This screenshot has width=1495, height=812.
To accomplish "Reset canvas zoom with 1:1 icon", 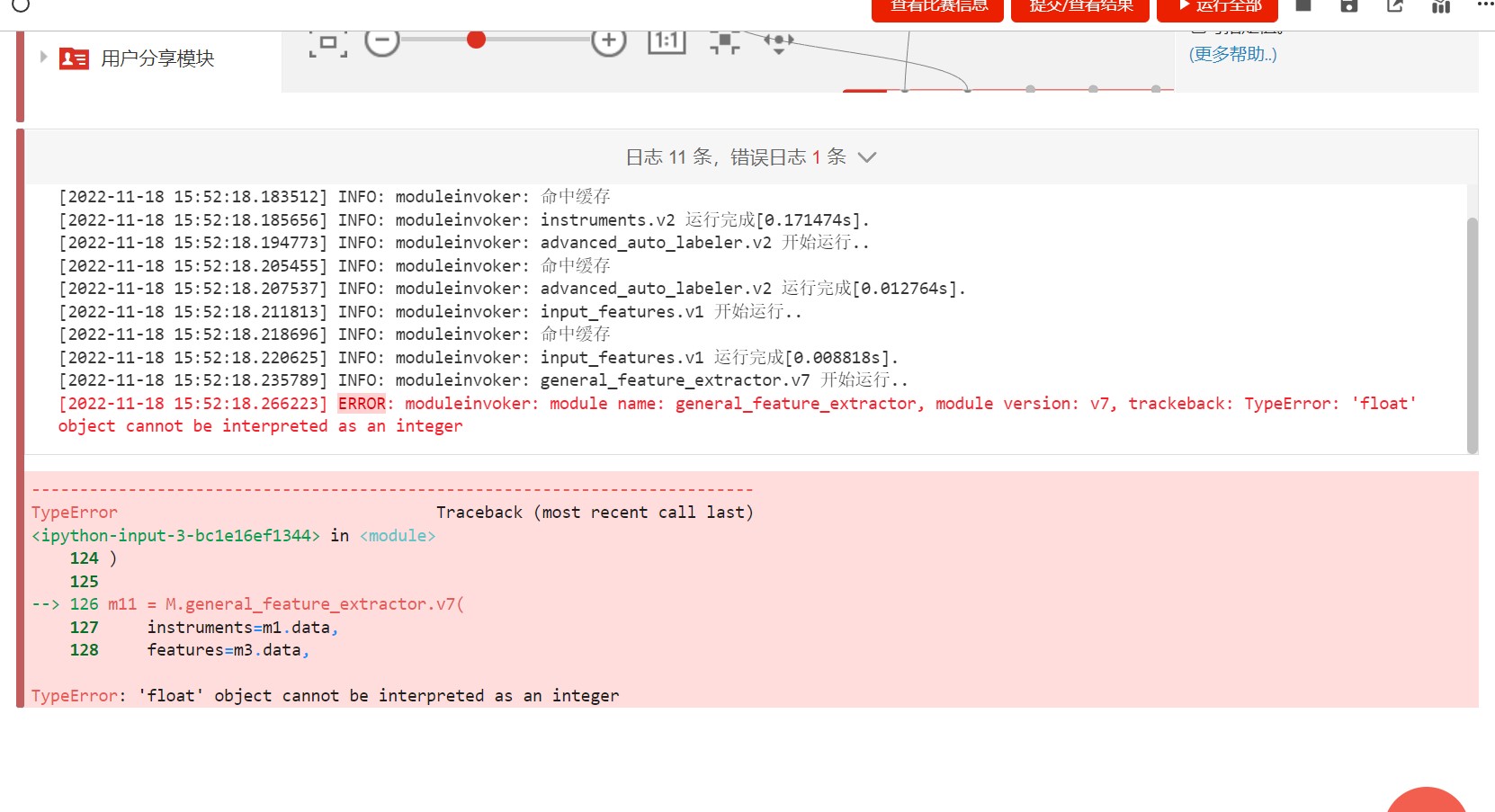I will [667, 40].
